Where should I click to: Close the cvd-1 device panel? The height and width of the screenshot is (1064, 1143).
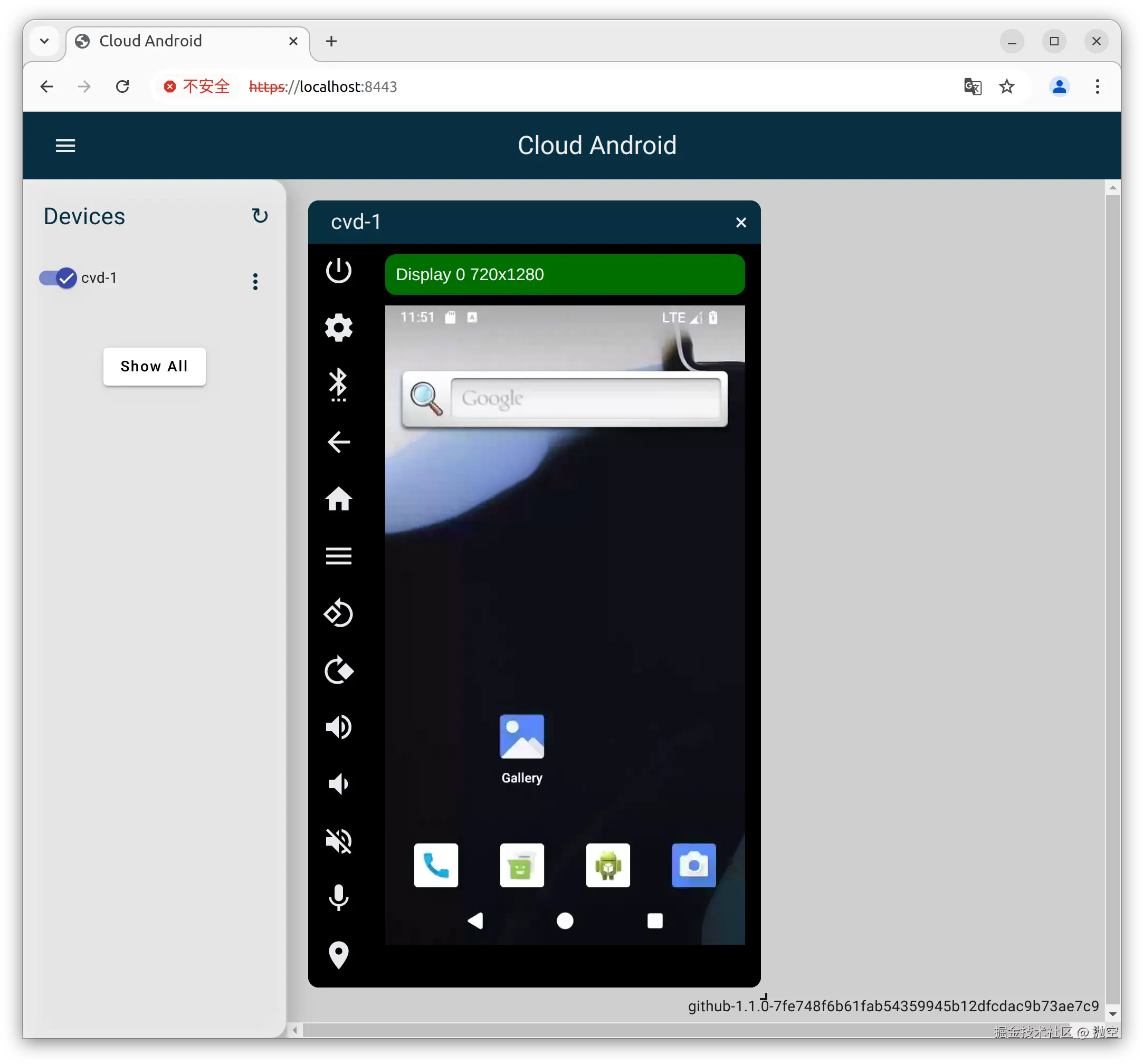(x=741, y=223)
